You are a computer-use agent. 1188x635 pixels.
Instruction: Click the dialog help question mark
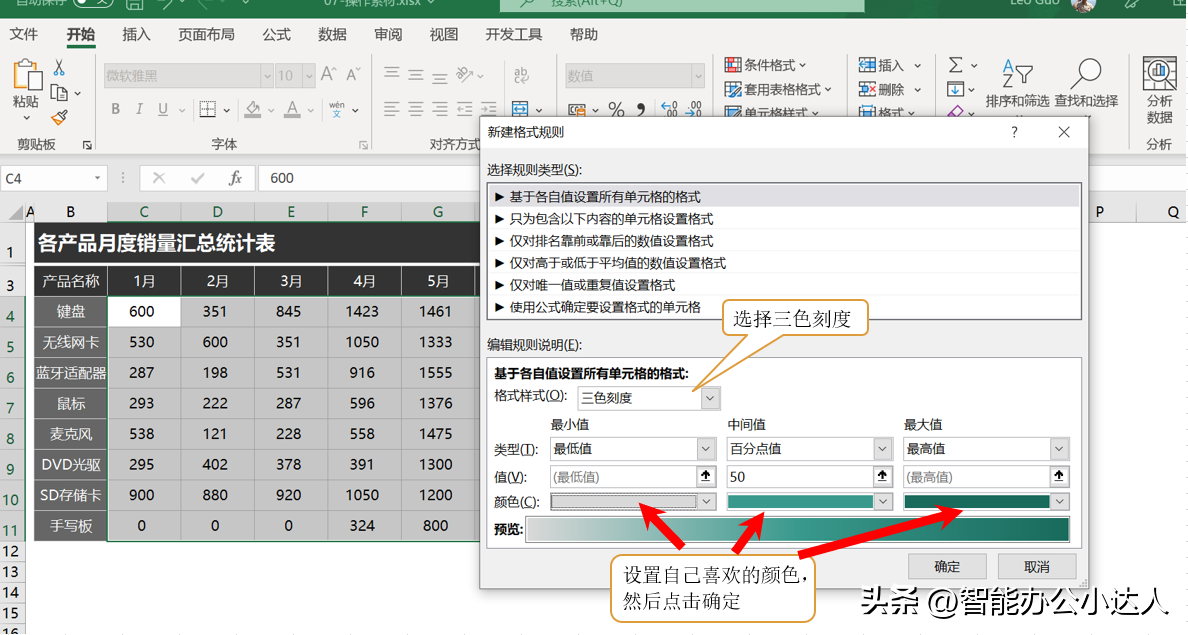click(x=1014, y=133)
